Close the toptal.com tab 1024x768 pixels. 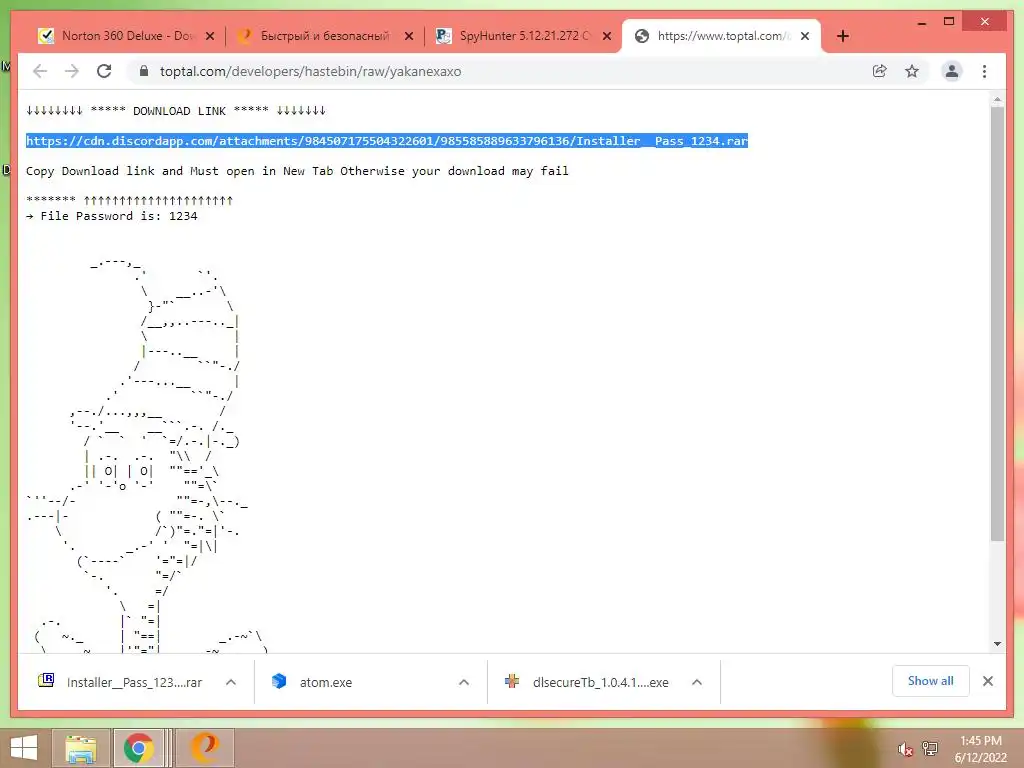pos(805,36)
